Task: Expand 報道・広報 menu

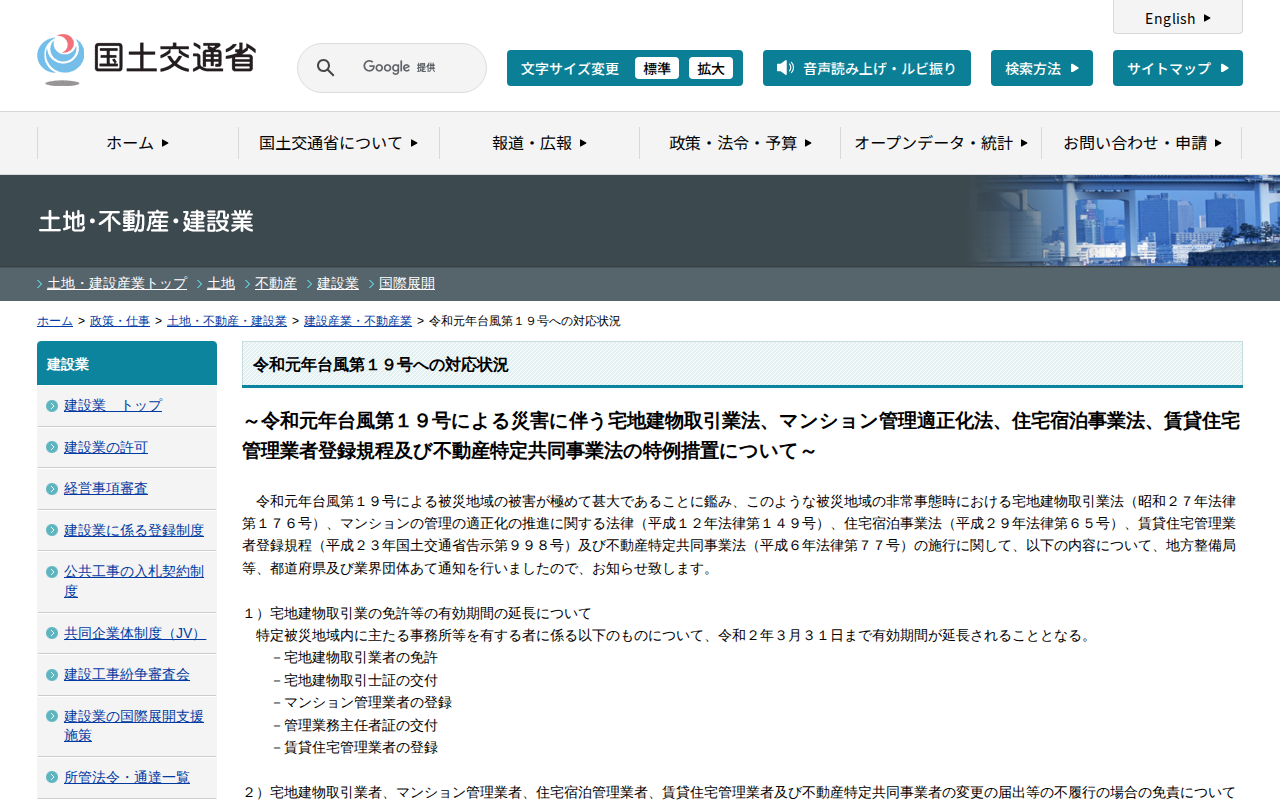Action: 540,143
